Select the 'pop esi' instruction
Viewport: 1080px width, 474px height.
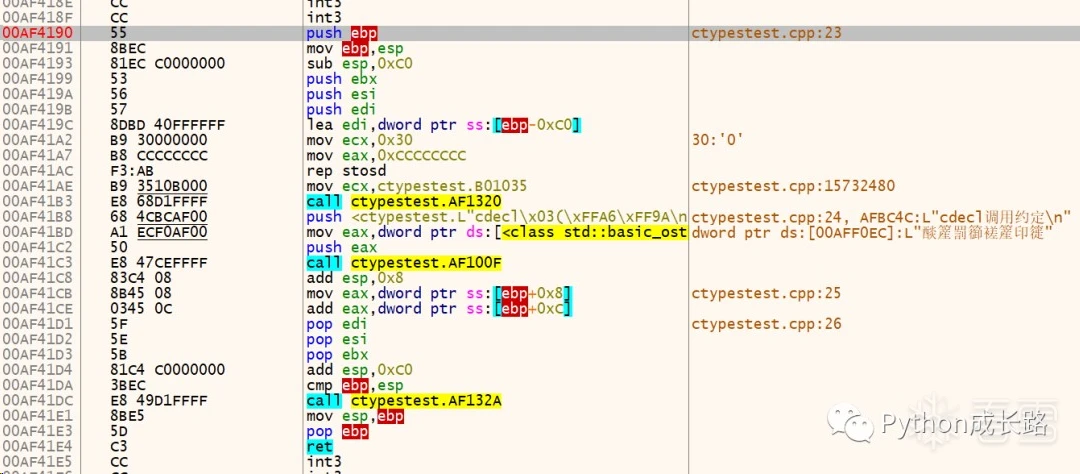(338, 339)
